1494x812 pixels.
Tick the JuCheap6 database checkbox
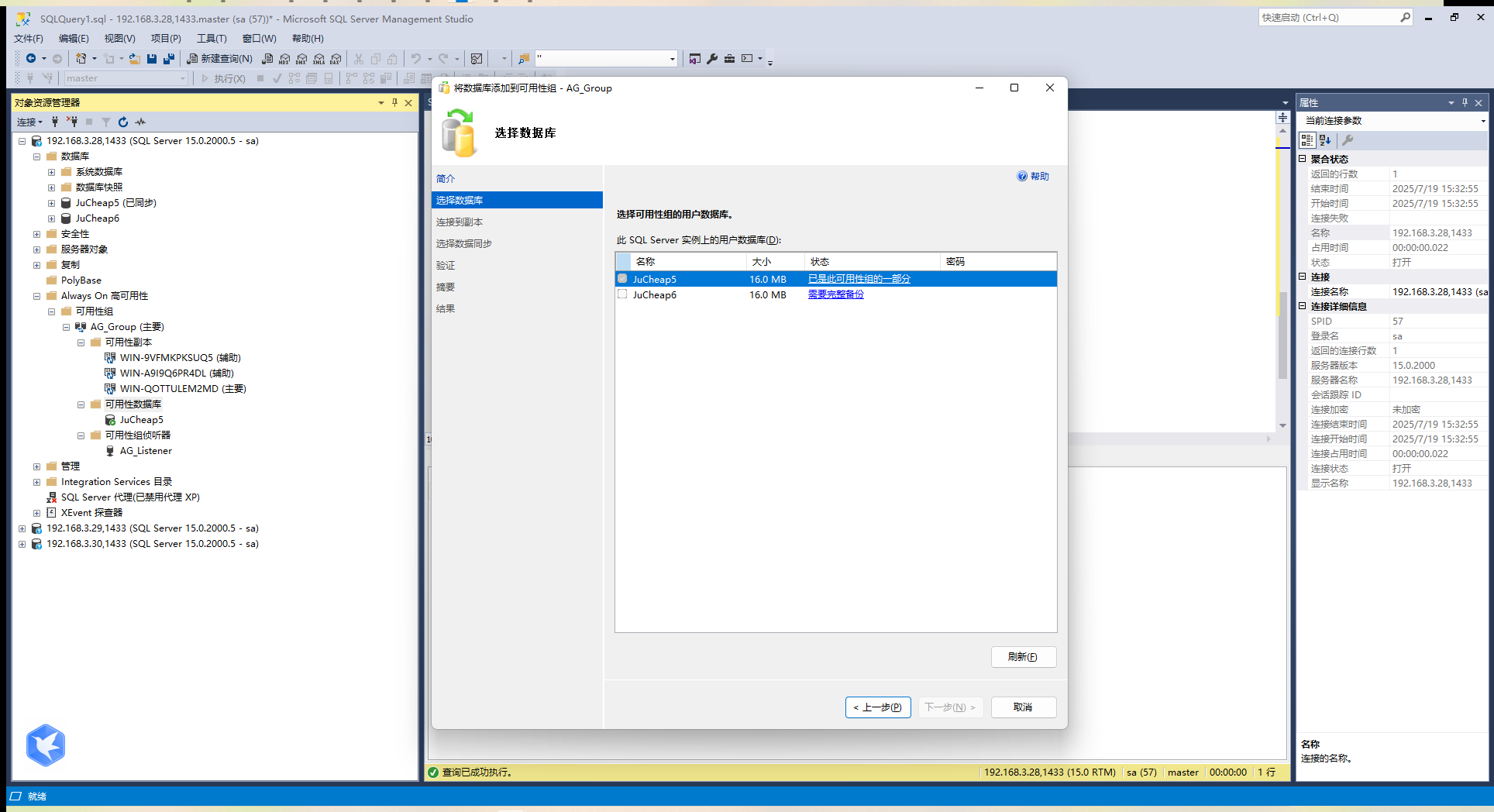point(622,294)
